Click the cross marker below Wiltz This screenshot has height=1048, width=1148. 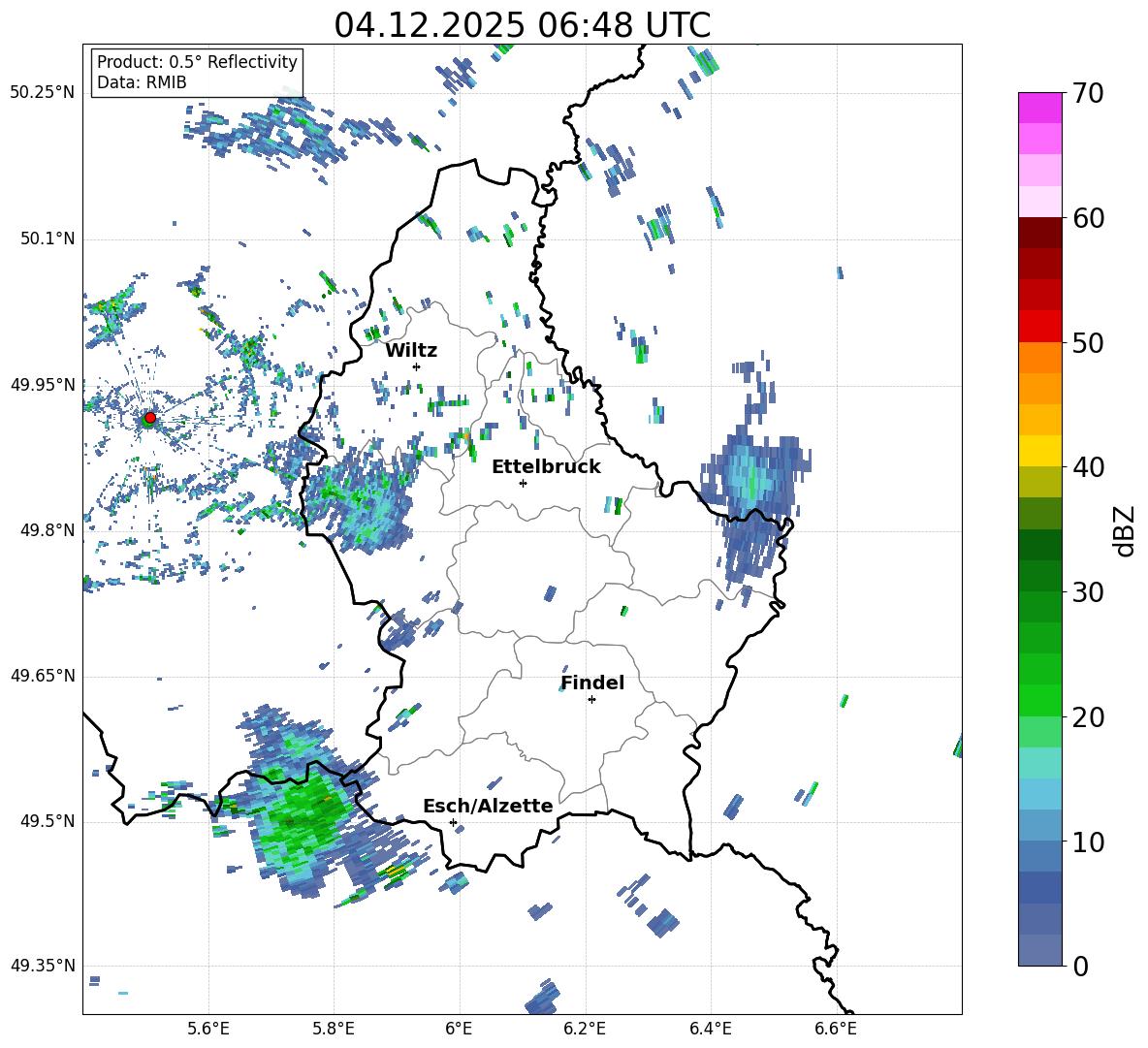point(416,366)
